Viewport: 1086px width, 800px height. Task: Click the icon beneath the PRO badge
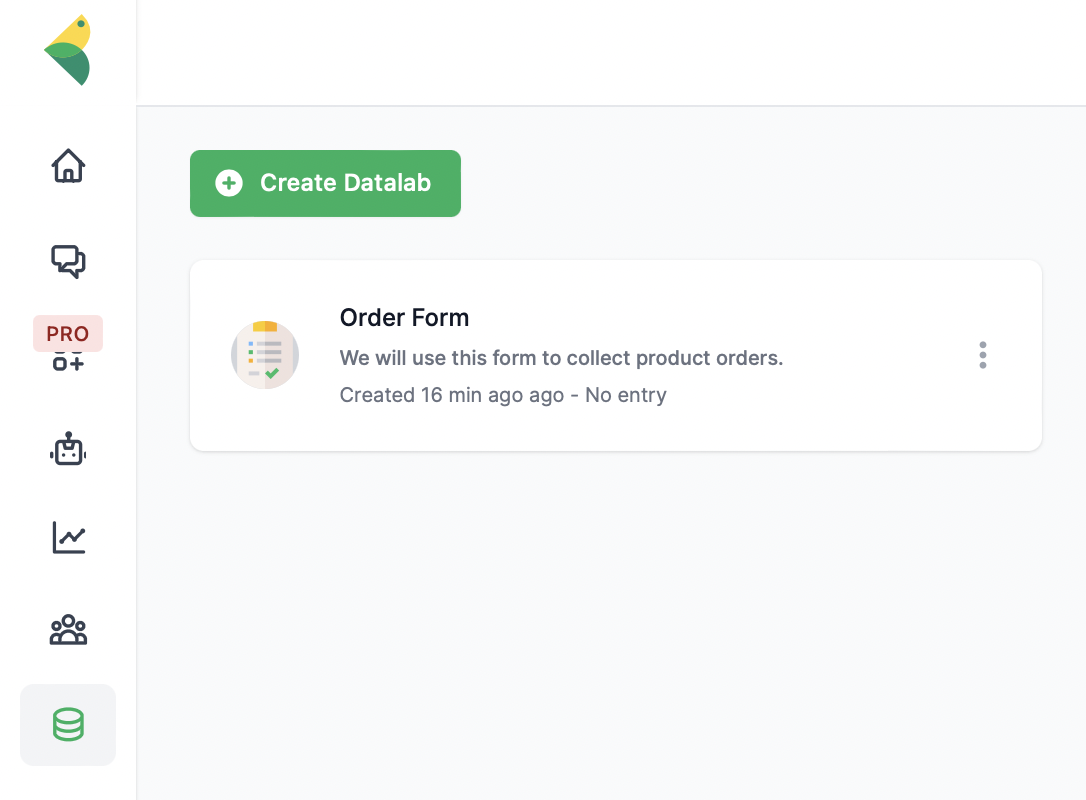point(68,363)
